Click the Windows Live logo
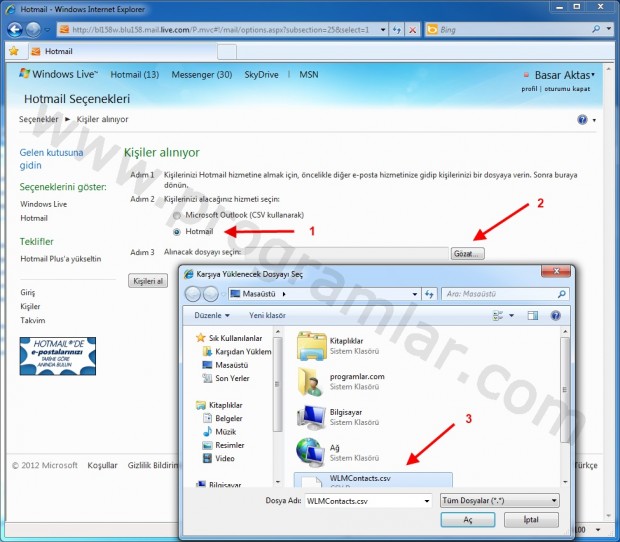Image resolution: width=620 pixels, height=542 pixels. 58,74
